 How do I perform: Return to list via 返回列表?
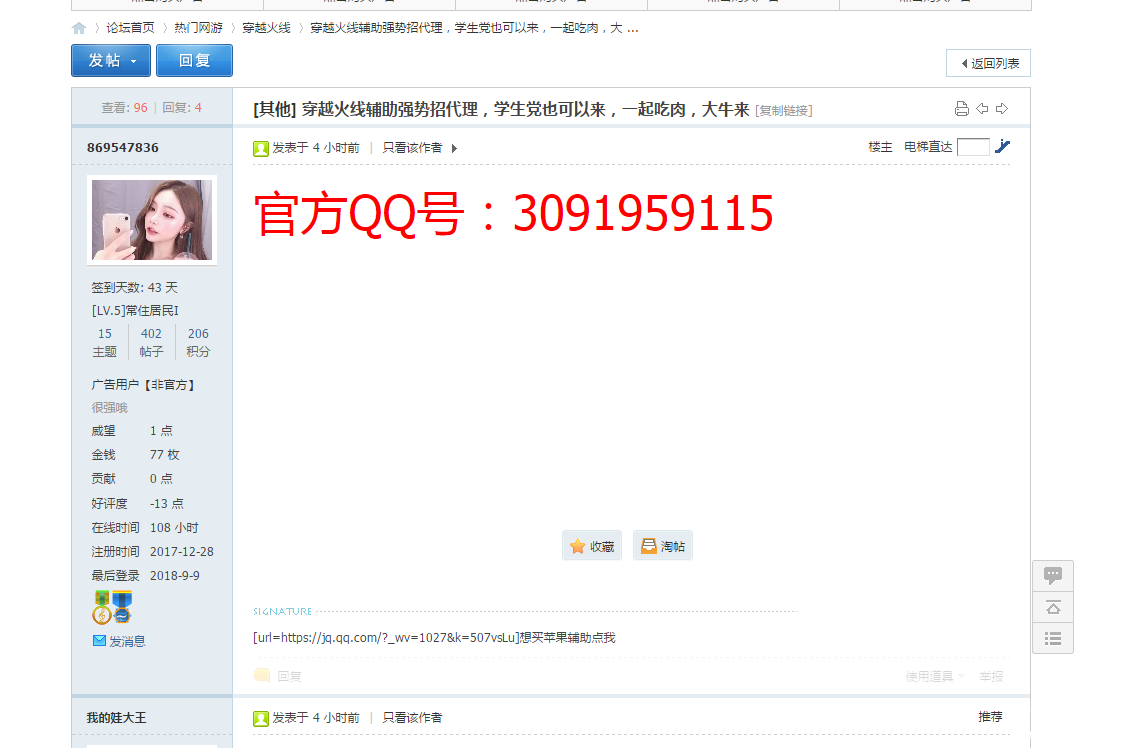tap(988, 63)
